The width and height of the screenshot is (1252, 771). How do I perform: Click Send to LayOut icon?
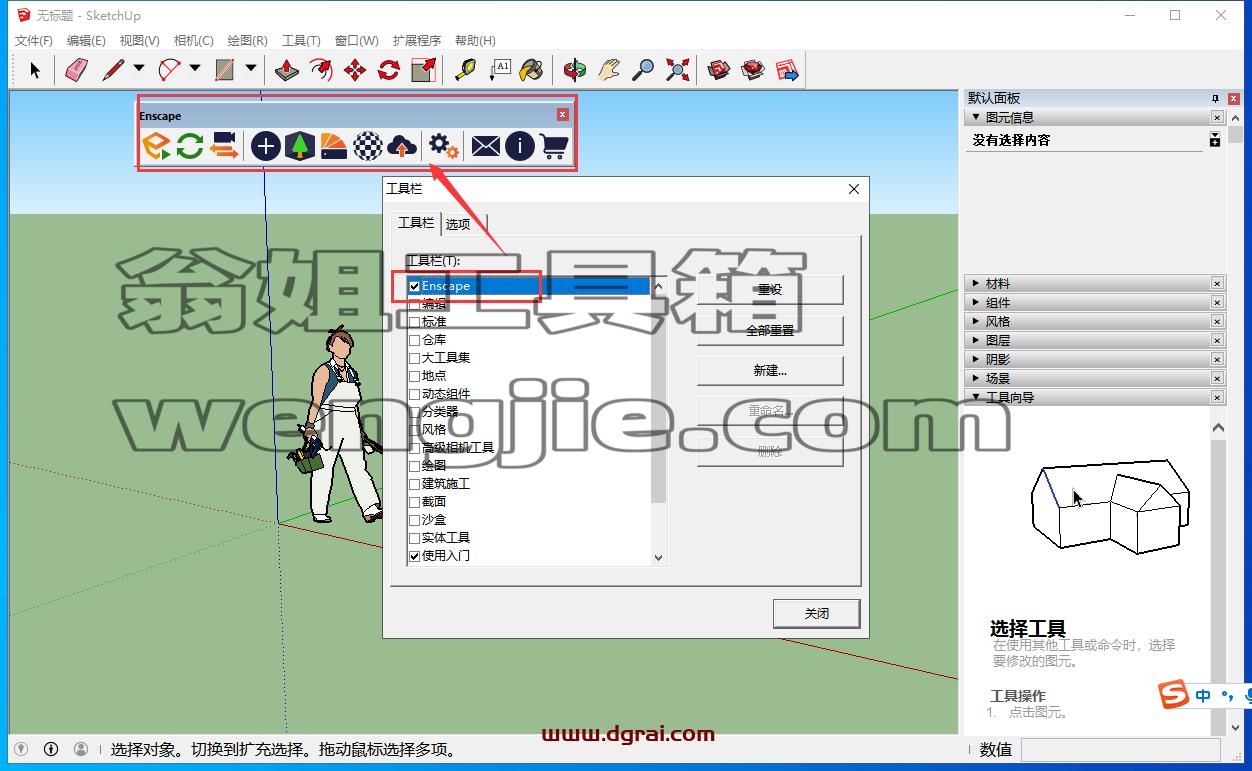(787, 69)
